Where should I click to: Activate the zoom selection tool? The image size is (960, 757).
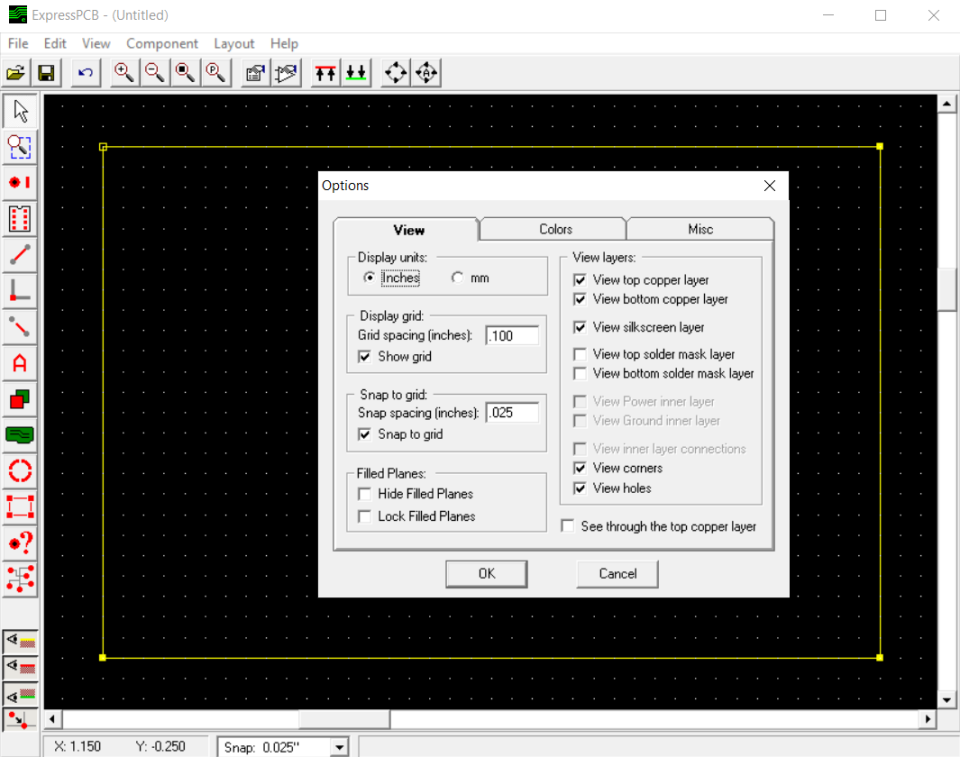pyautogui.click(x=18, y=146)
